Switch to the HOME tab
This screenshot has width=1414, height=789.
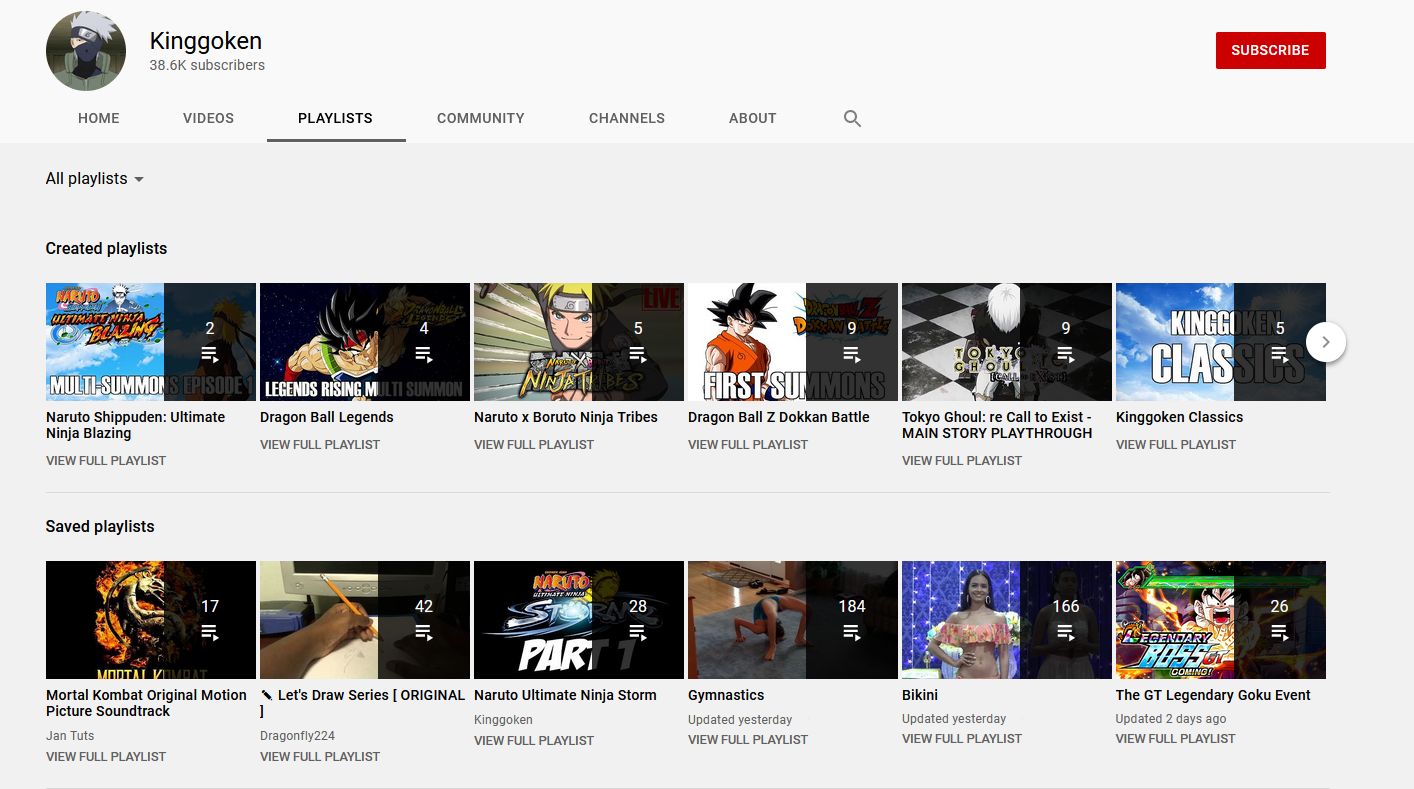pos(99,118)
